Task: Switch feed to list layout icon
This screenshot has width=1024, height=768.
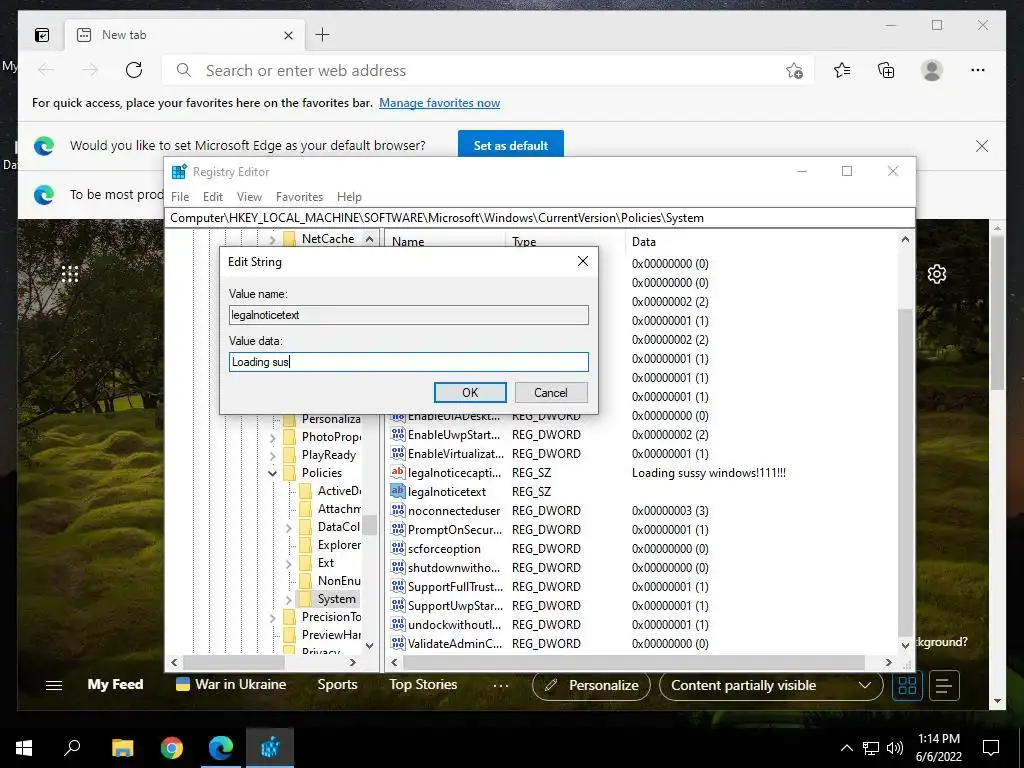Action: (944, 686)
